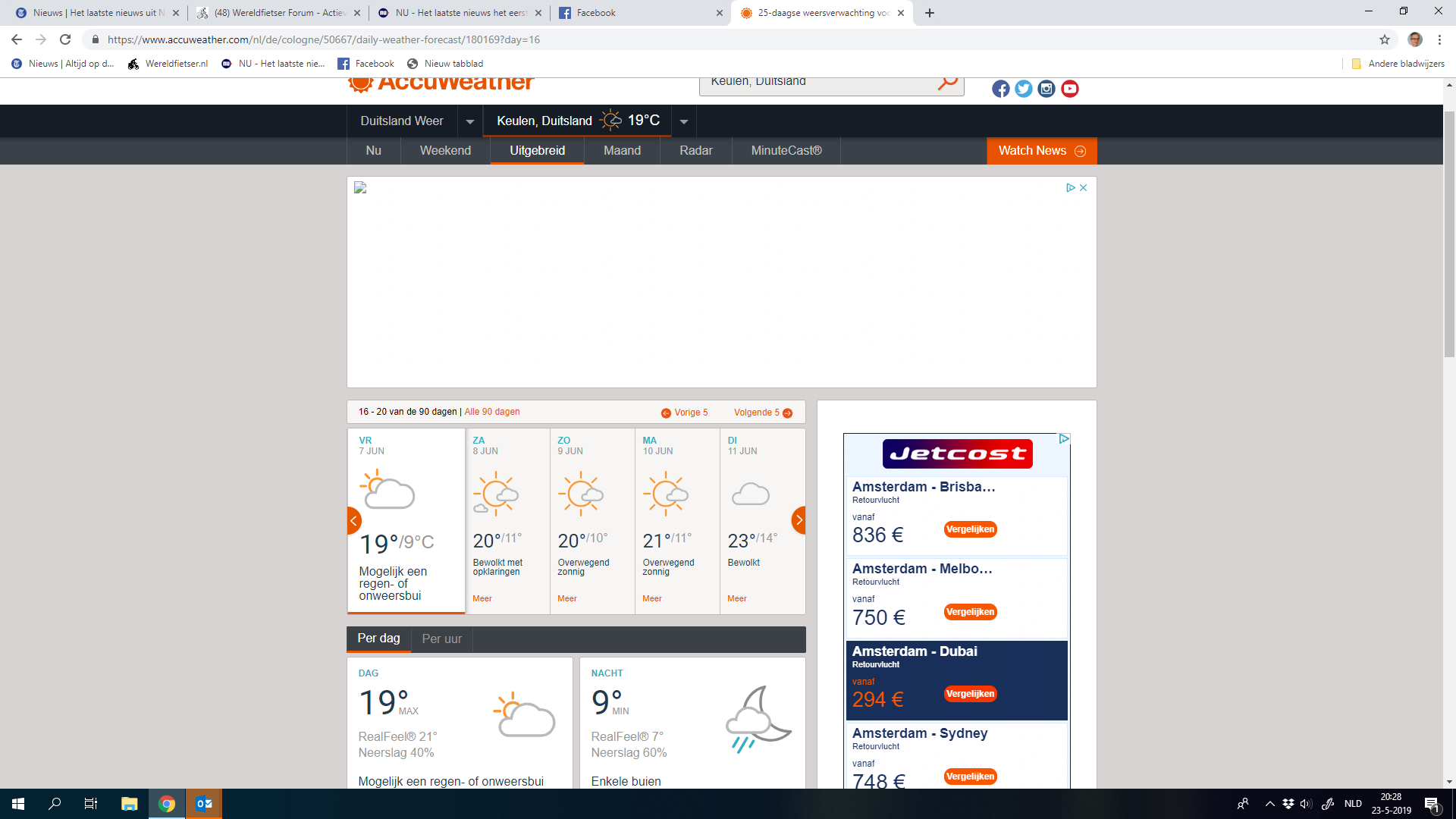The width and height of the screenshot is (1456, 819).
Task: Open AccuWeather Instagram page icon
Action: (1046, 89)
